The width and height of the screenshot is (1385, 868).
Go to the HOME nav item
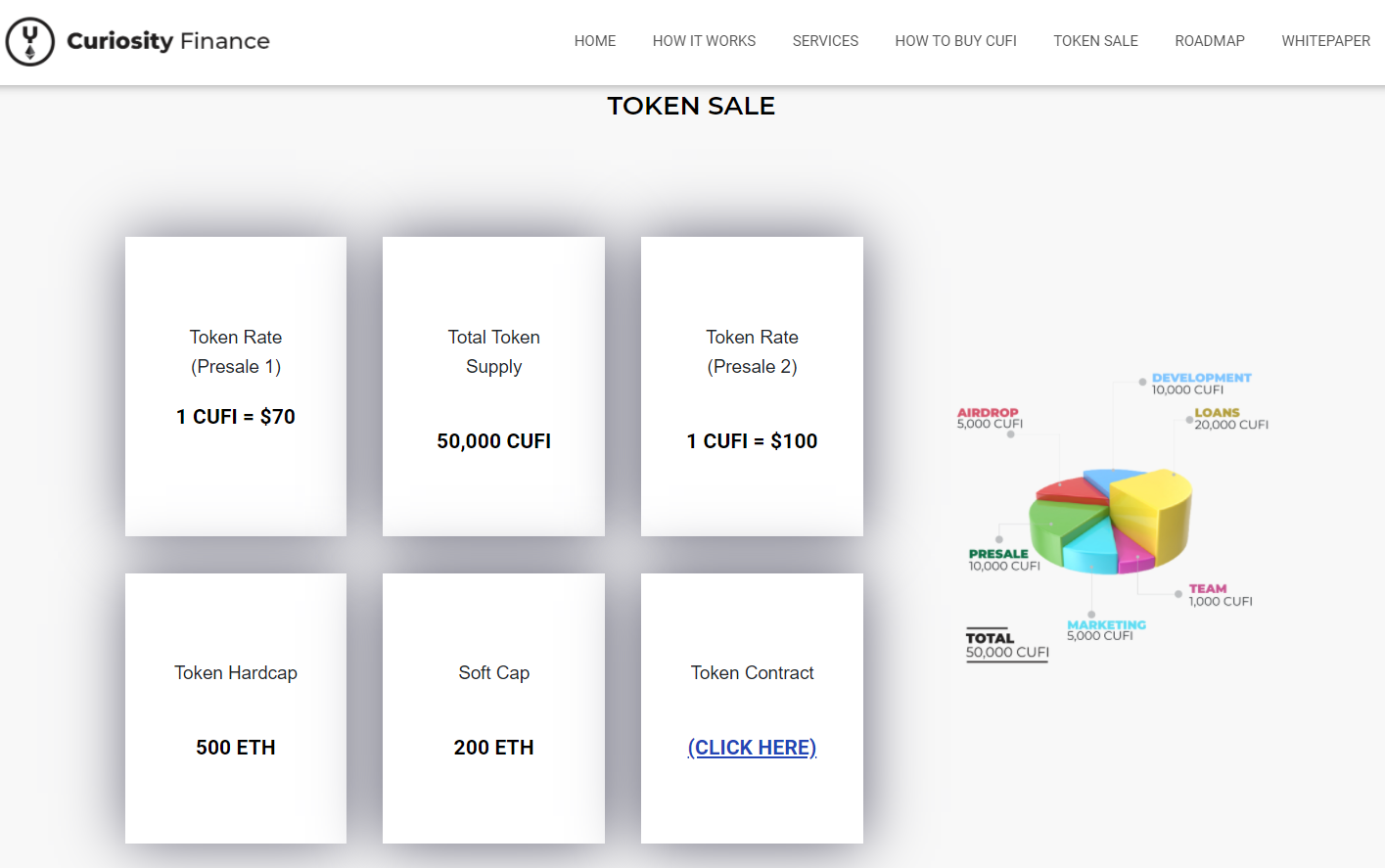pyautogui.click(x=595, y=41)
